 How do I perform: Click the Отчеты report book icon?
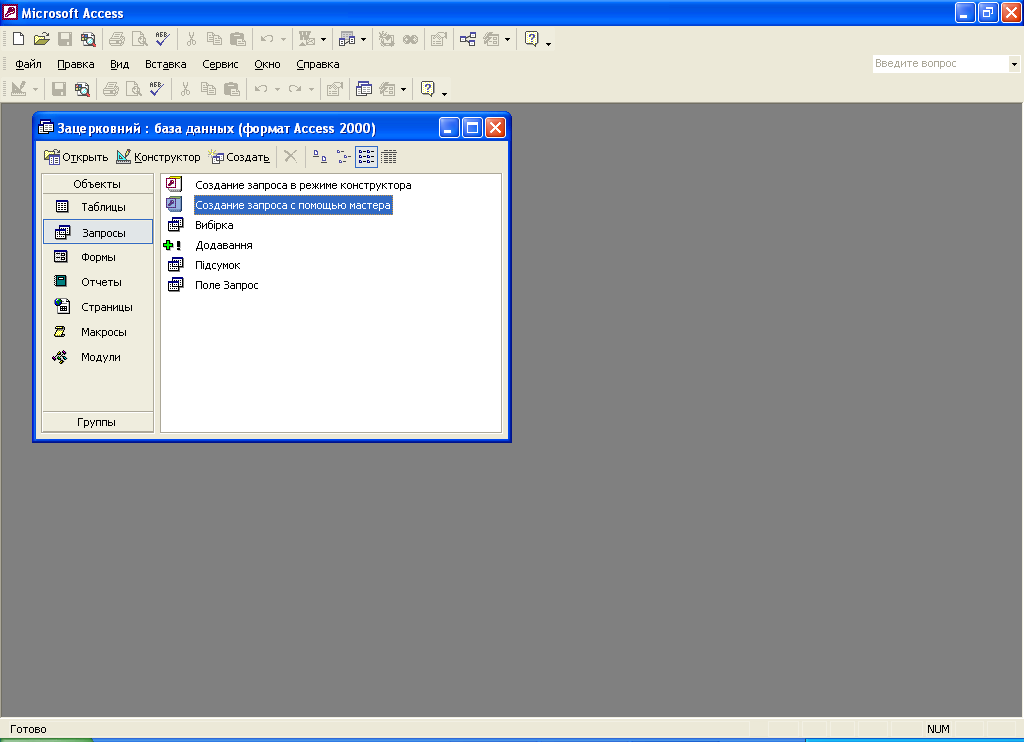[61, 282]
